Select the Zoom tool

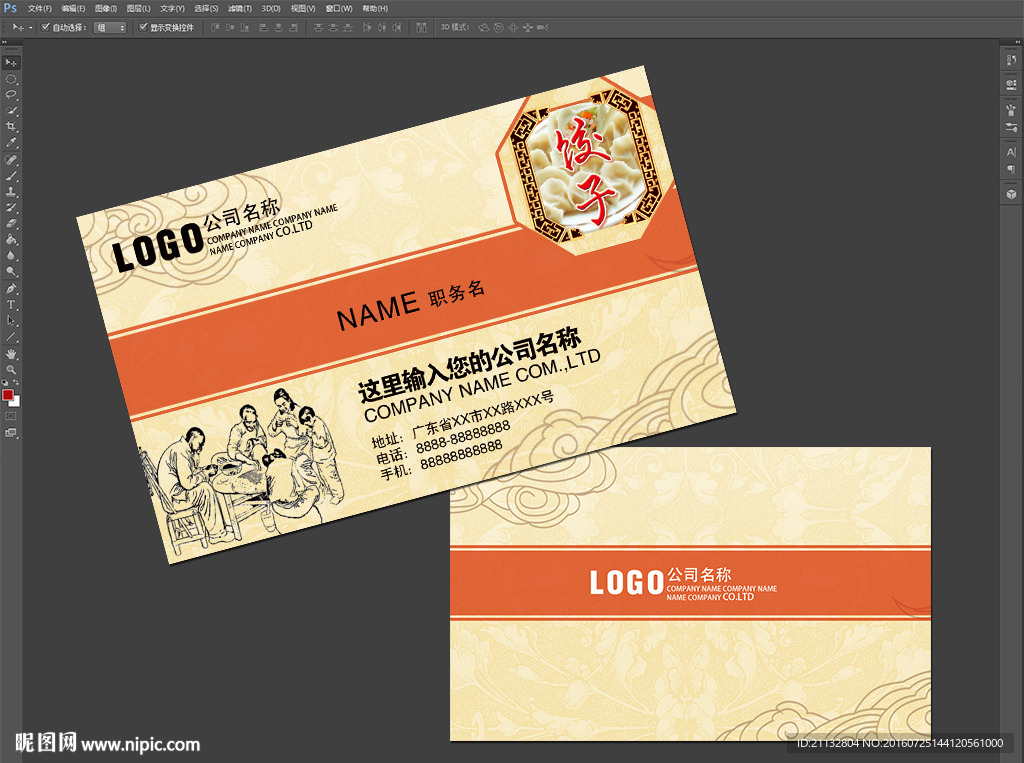click(11, 370)
